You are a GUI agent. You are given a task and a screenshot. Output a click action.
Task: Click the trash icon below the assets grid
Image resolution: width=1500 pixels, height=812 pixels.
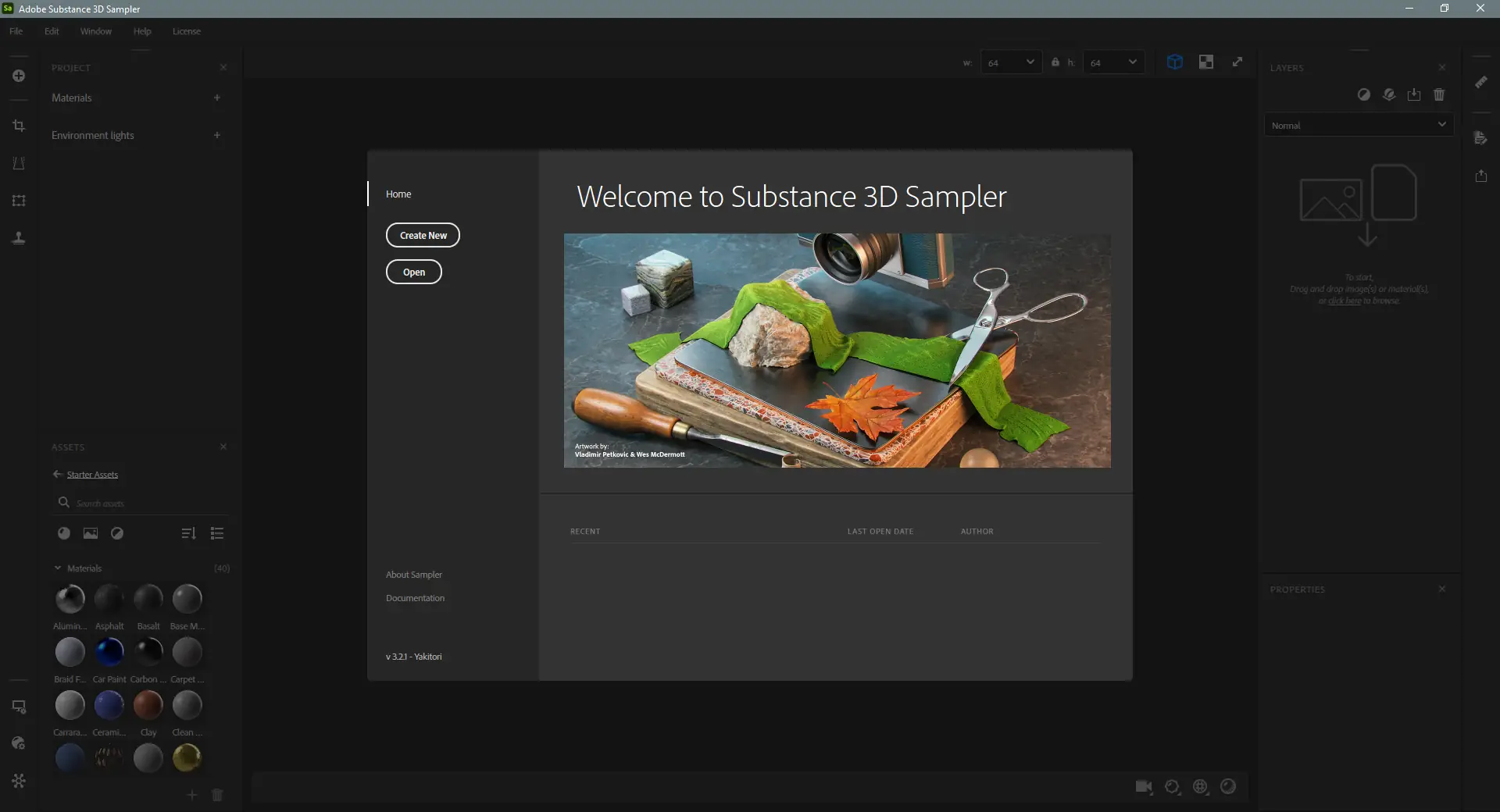(x=217, y=795)
